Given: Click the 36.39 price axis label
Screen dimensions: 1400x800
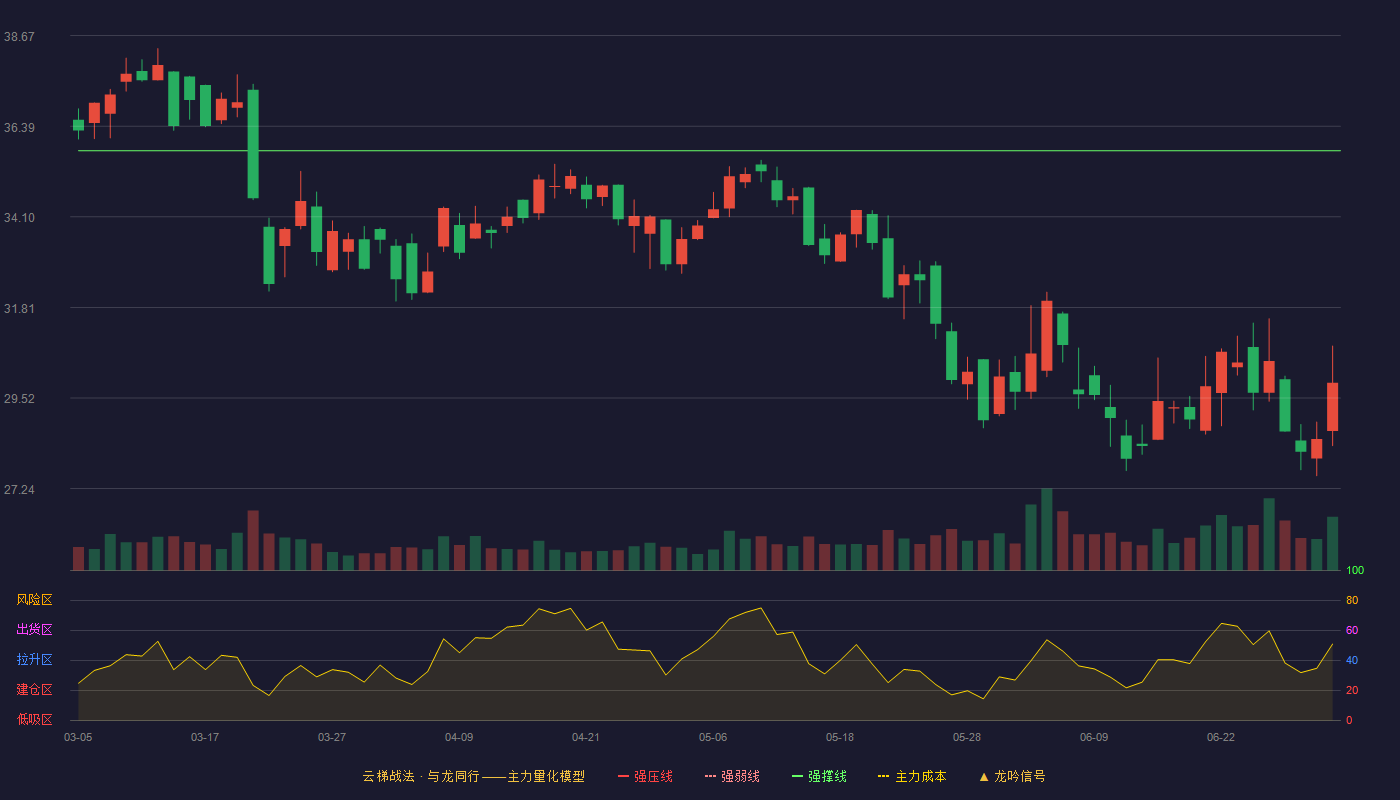Looking at the screenshot, I should [x=19, y=127].
